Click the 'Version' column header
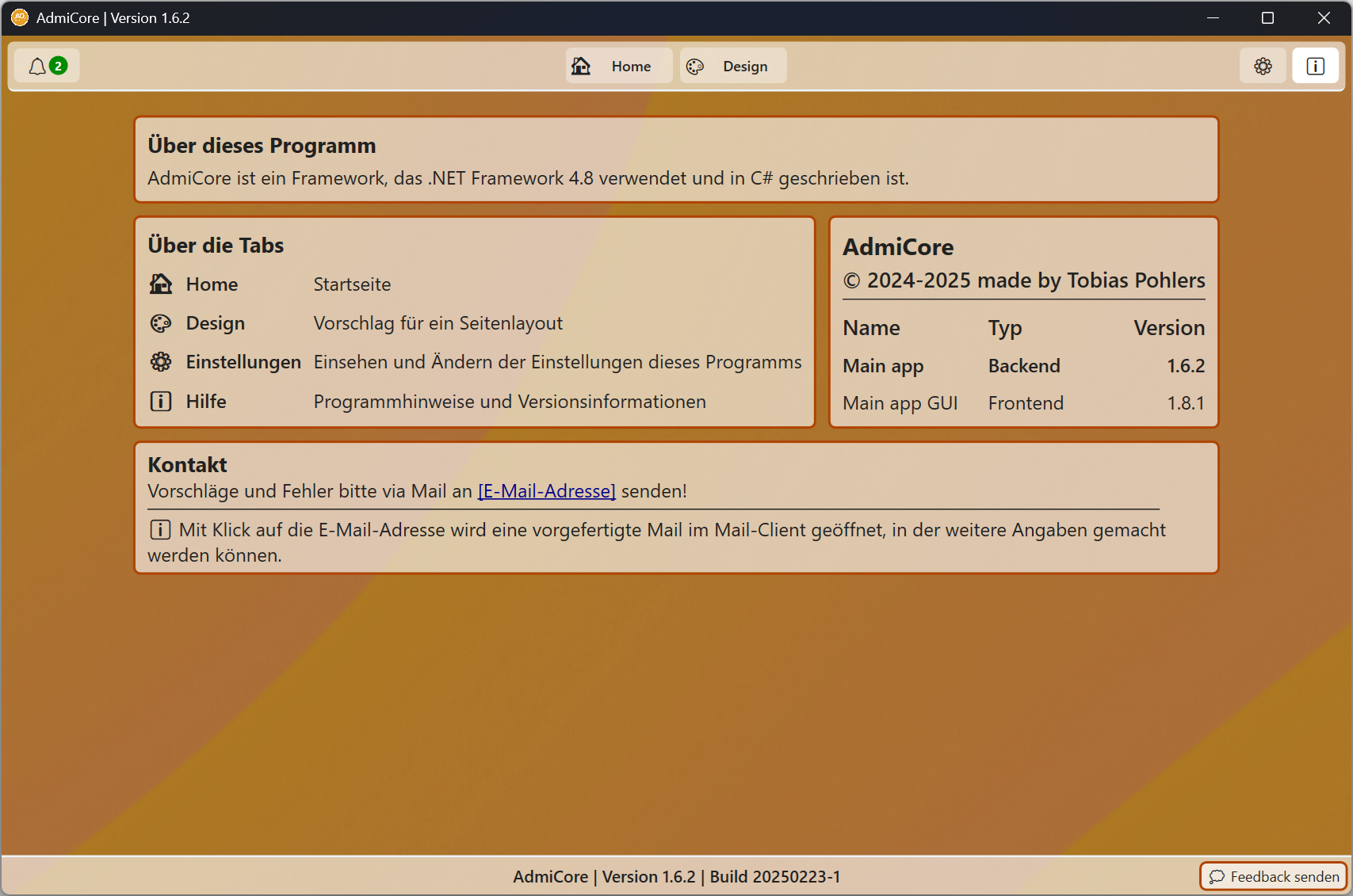 pos(1169,328)
